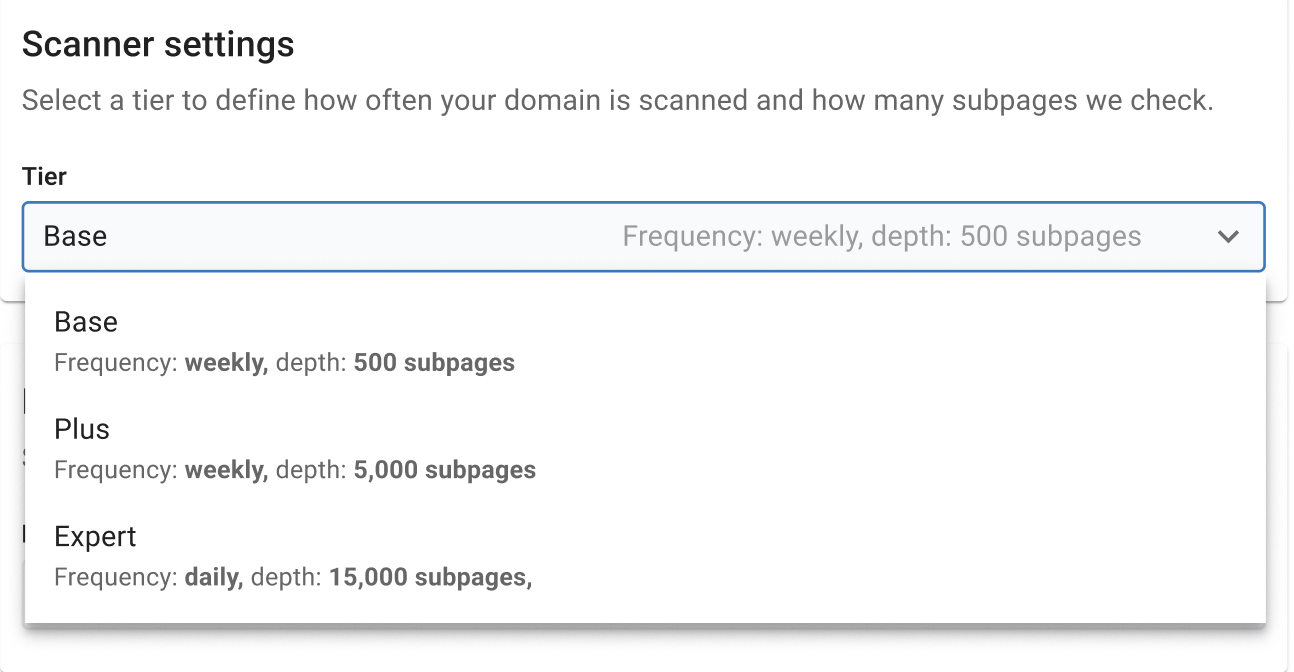Screen dimensions: 1294x672
Task: Click the frequency summary text in the Tier field
Action: [882, 236]
